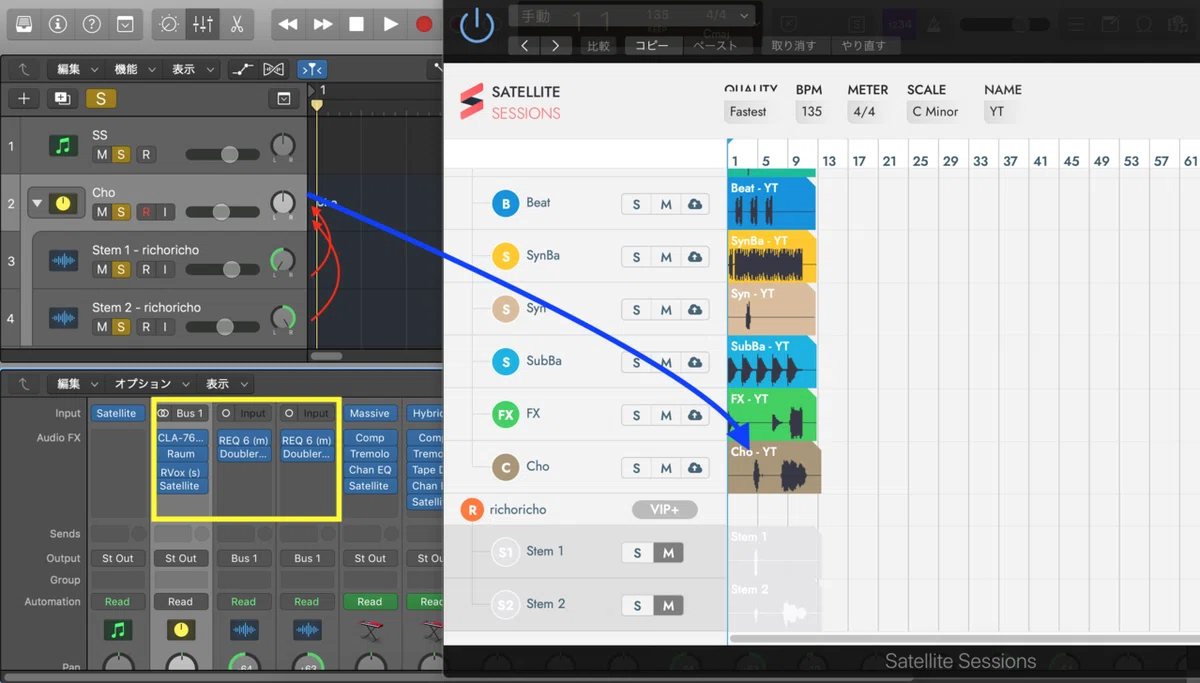Click the コピー copy button
The image size is (1200, 683).
click(x=652, y=46)
